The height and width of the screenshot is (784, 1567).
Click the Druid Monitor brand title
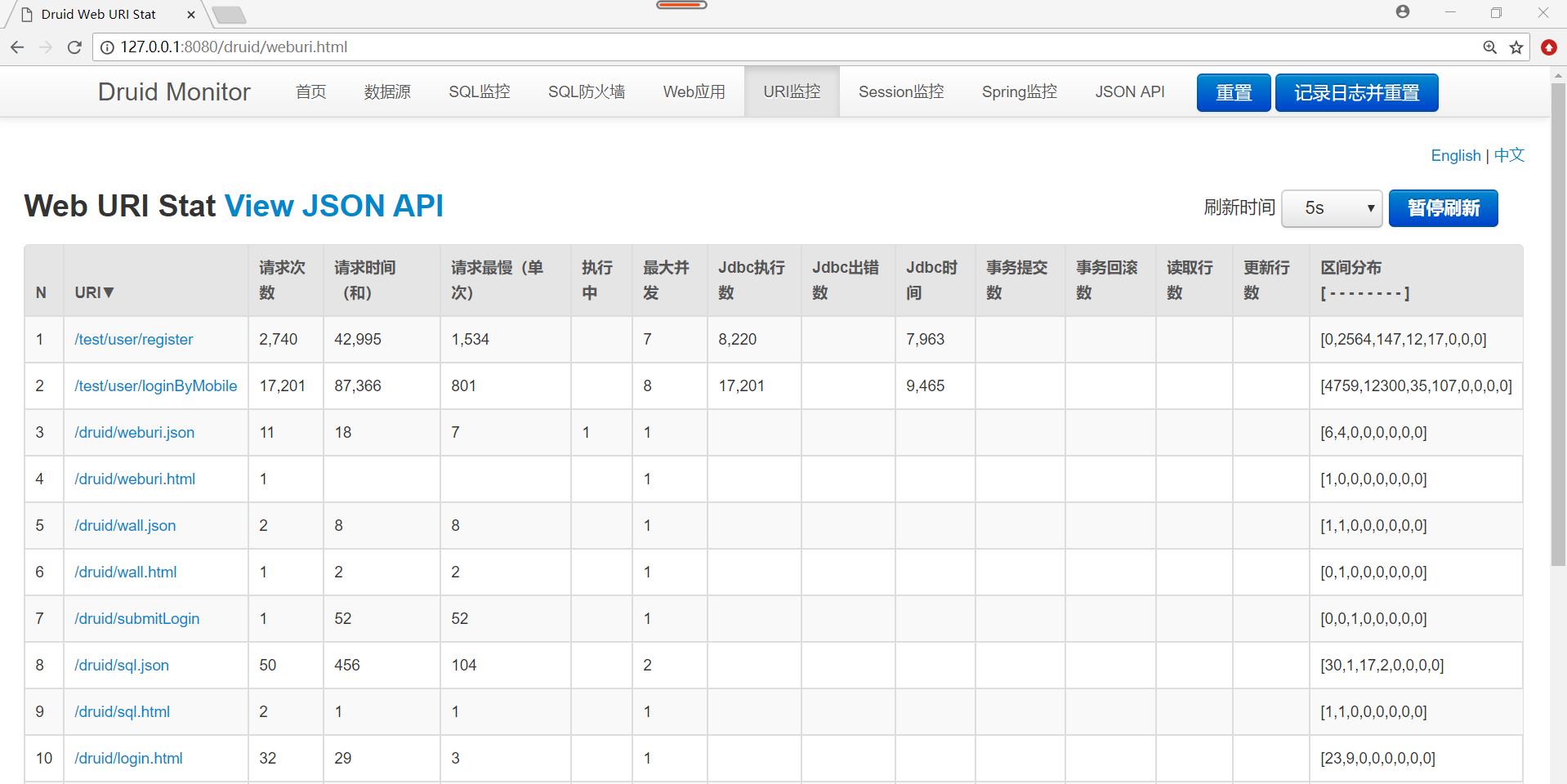[x=174, y=92]
